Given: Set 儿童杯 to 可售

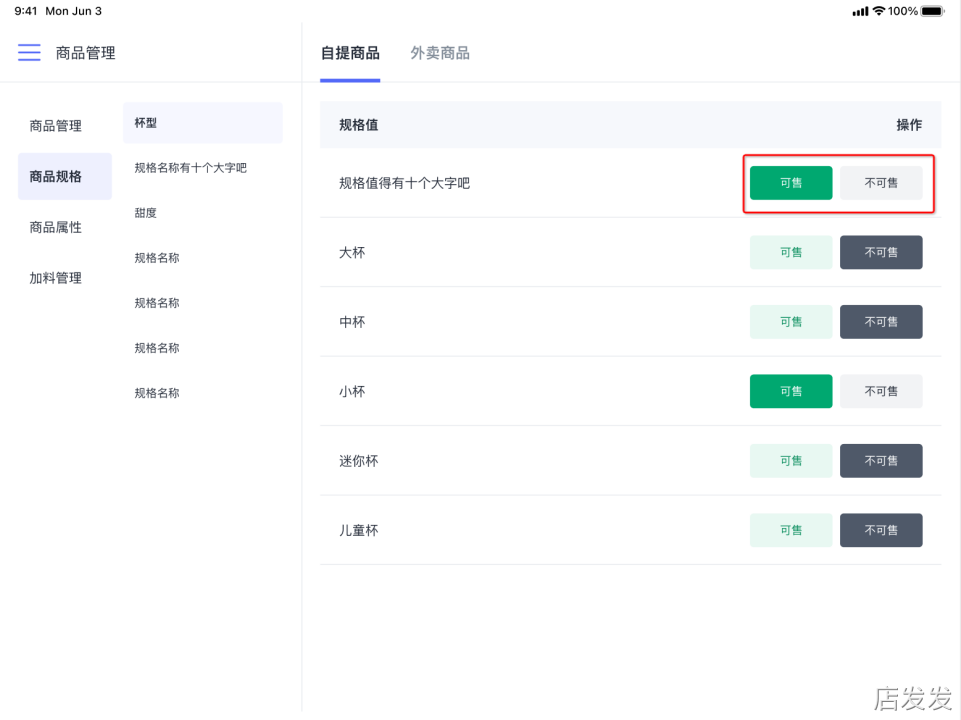Looking at the screenshot, I should (x=790, y=530).
